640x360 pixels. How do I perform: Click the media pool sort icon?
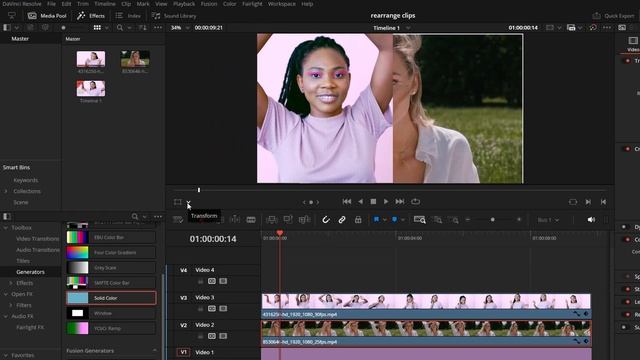142,28
